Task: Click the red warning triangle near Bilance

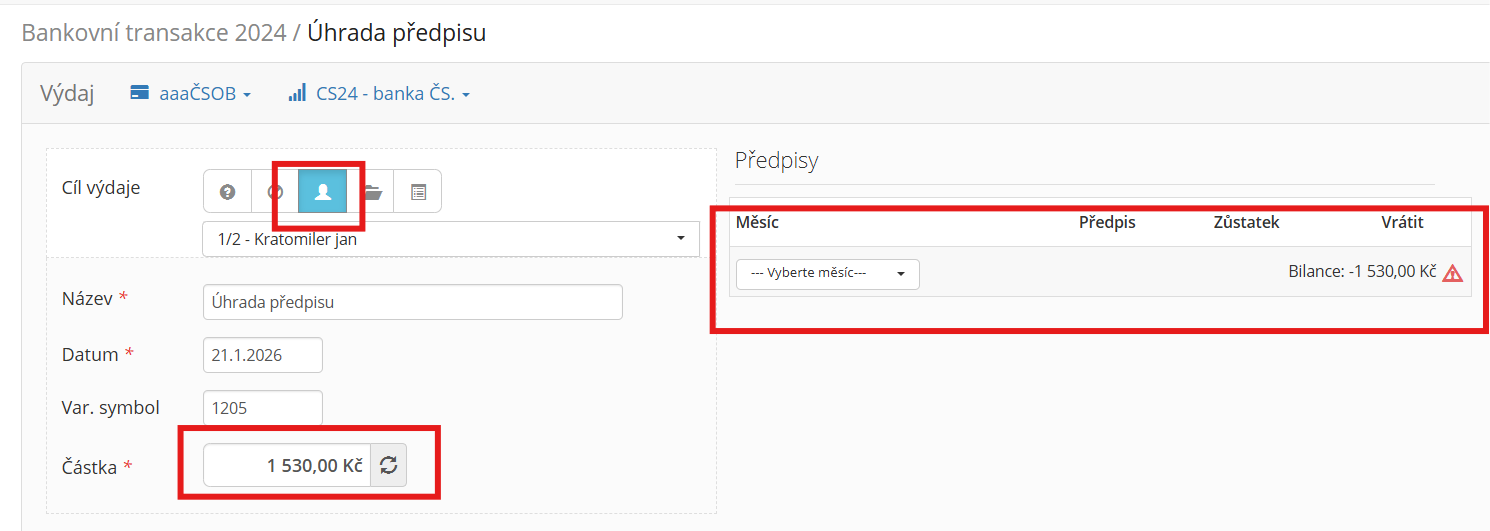Action: [1452, 273]
